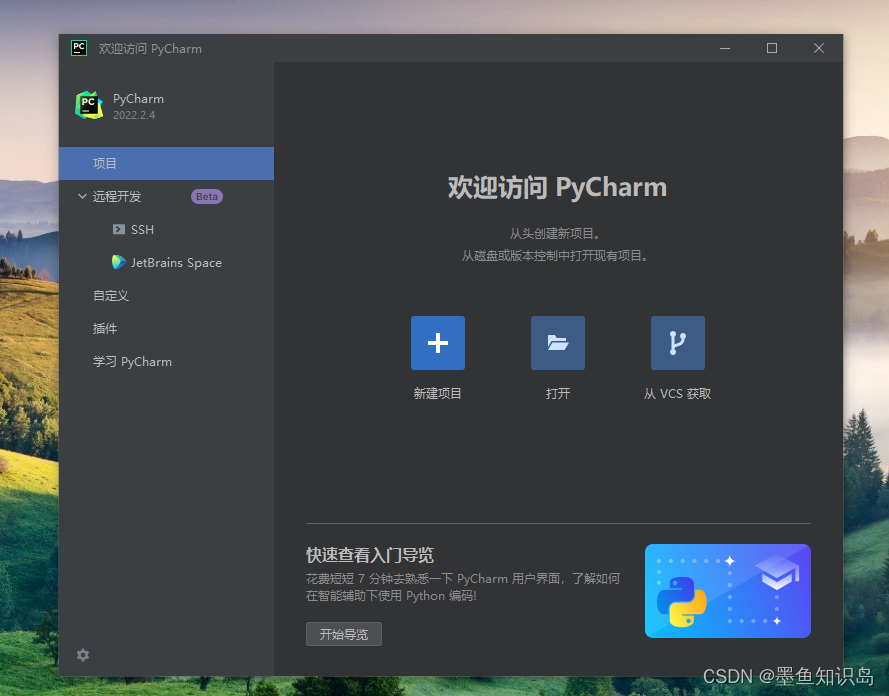This screenshot has height=696, width=889.
Task: Collapse the 远程开发 section chevron
Action: pyautogui.click(x=82, y=196)
